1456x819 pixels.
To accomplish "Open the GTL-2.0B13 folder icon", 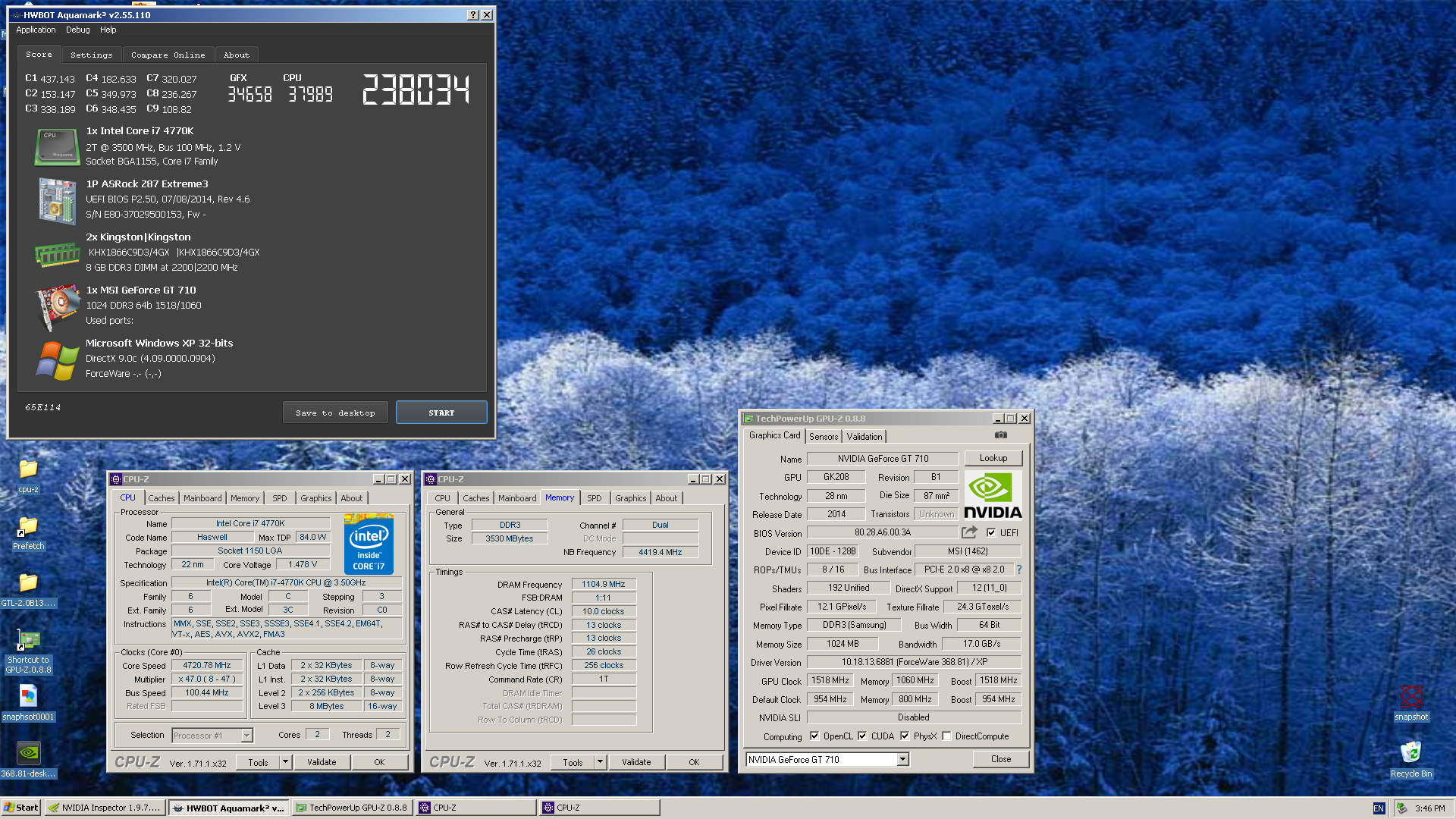I will 28,590.
